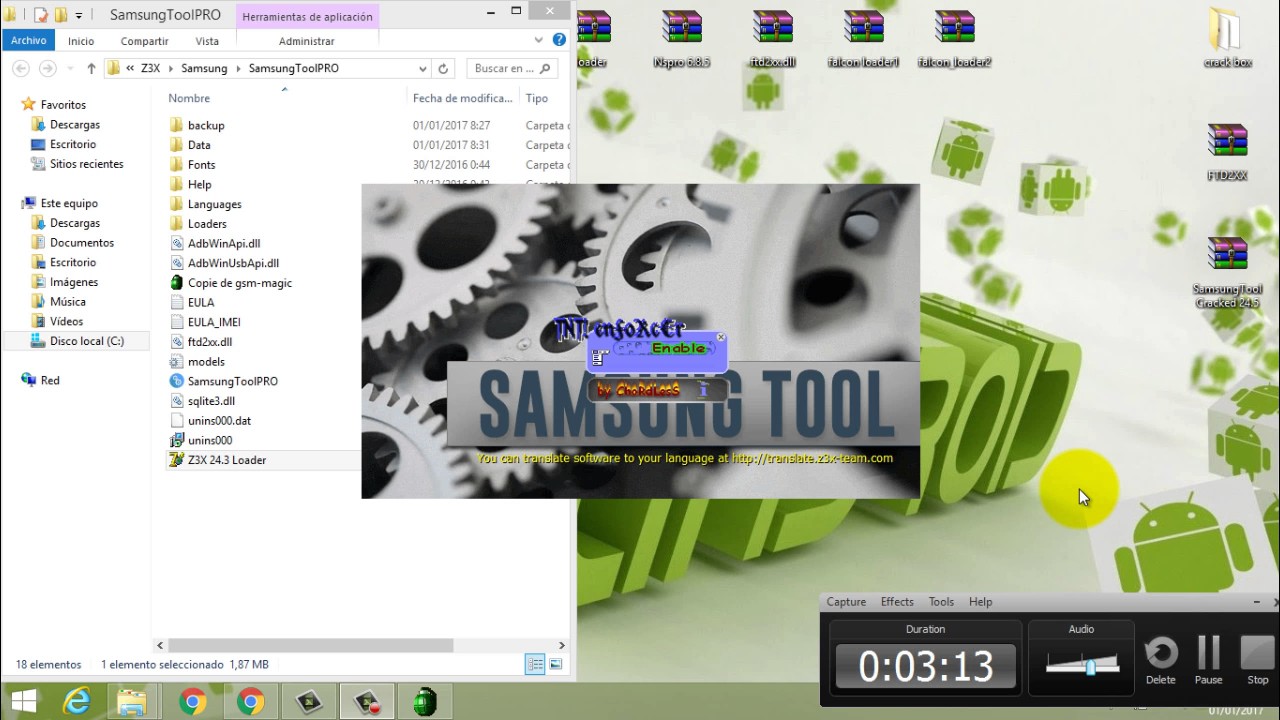The width and height of the screenshot is (1280, 720).
Task: Click Enable in the loader popup
Action: click(x=679, y=348)
